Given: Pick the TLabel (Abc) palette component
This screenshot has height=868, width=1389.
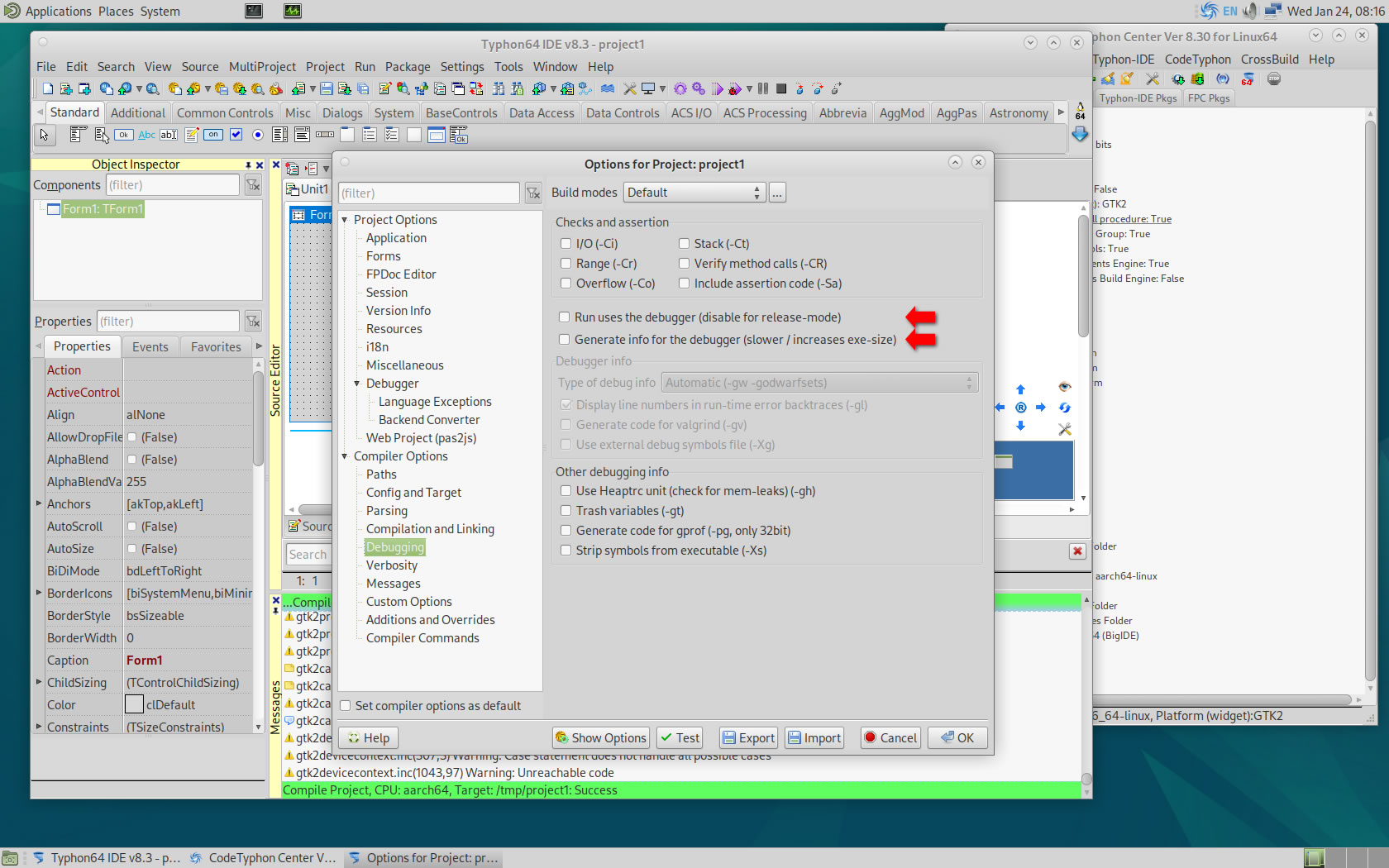Looking at the screenshot, I should (x=146, y=135).
